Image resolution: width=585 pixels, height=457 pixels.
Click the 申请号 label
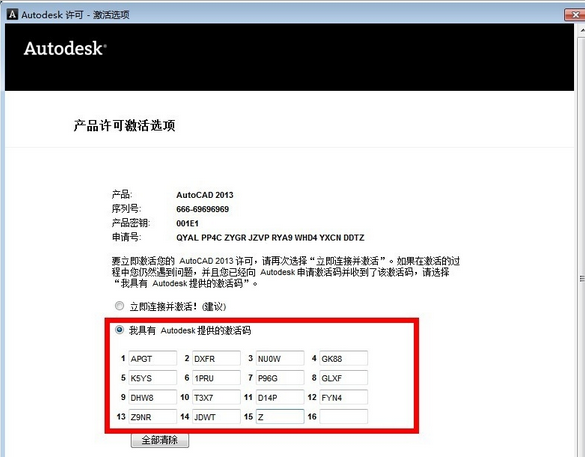(126, 237)
